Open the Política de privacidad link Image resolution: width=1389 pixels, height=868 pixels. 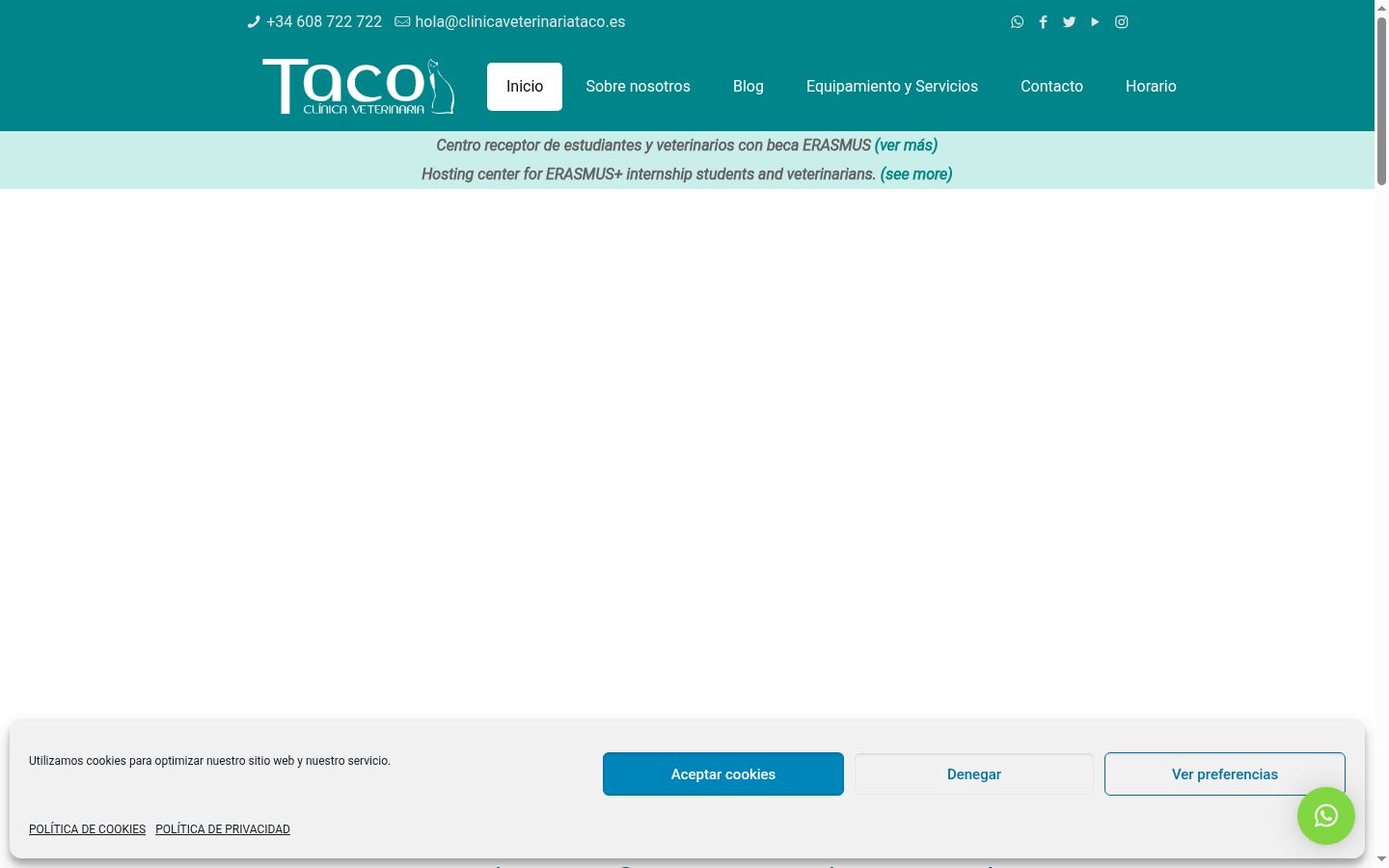click(223, 829)
